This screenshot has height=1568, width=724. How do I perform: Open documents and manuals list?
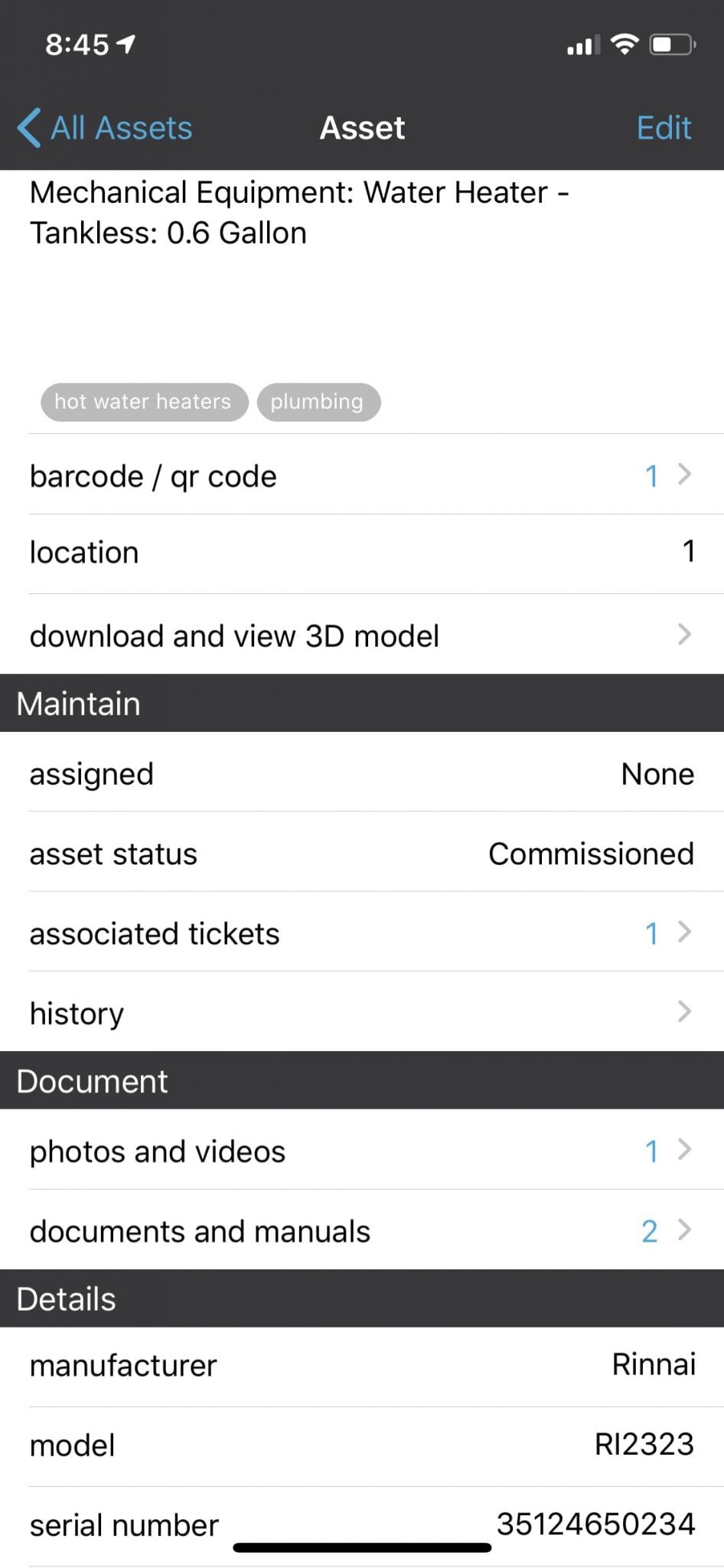(362, 1230)
